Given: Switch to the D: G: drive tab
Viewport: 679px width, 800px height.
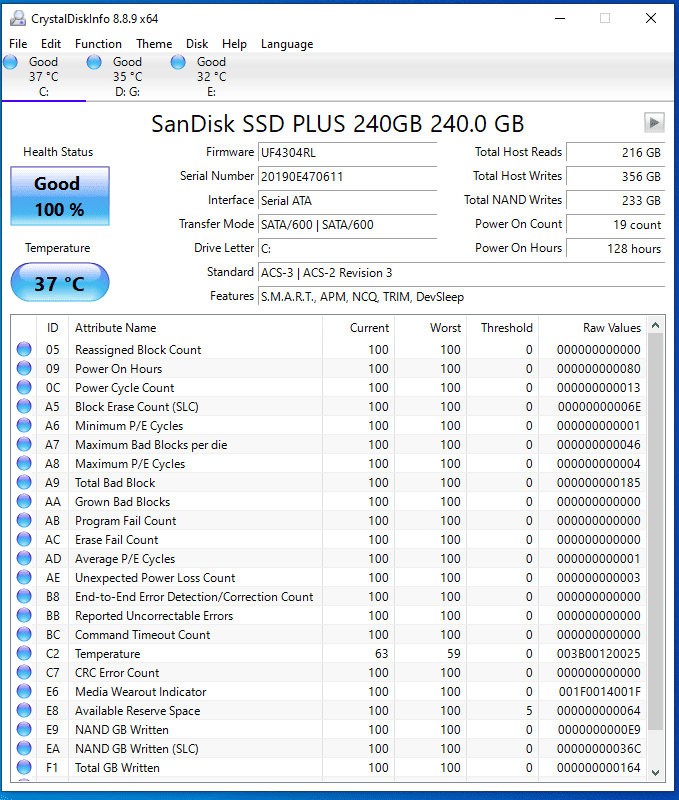Looking at the screenshot, I should (126, 77).
